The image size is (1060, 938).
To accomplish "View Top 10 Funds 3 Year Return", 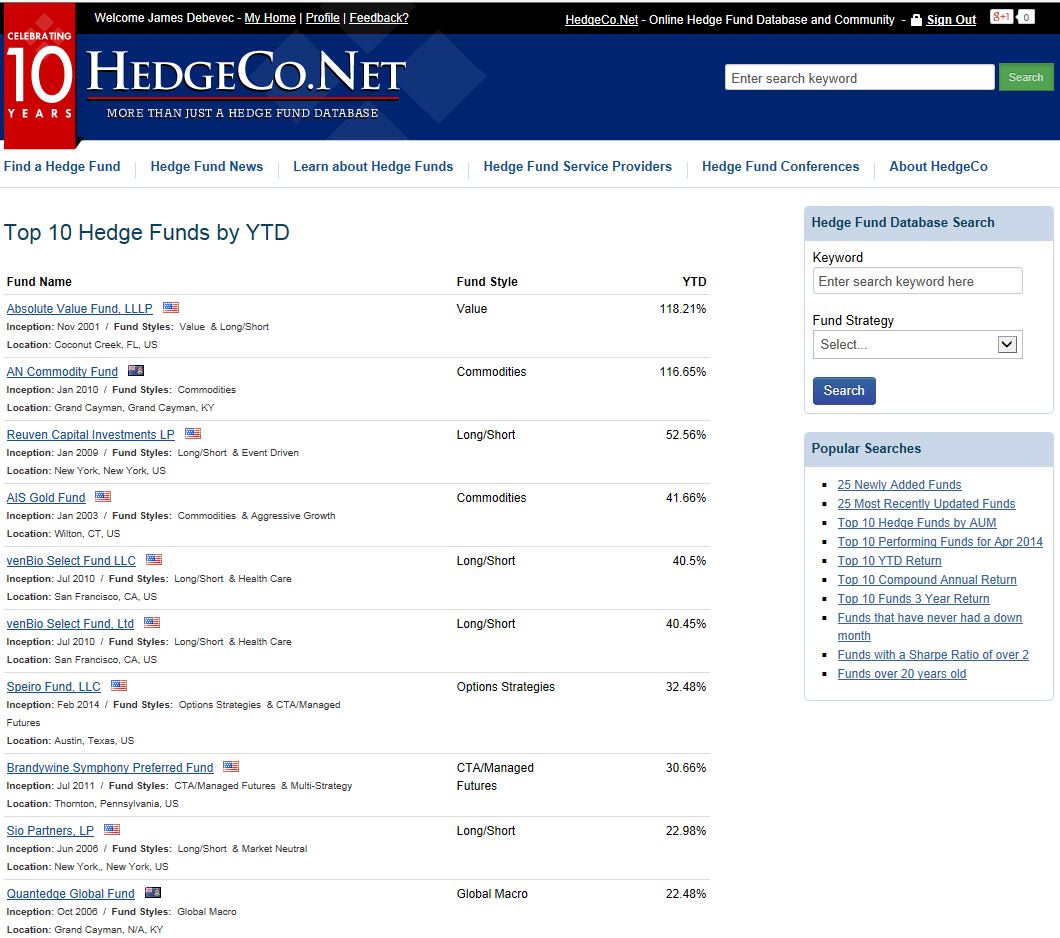I will pos(913,598).
